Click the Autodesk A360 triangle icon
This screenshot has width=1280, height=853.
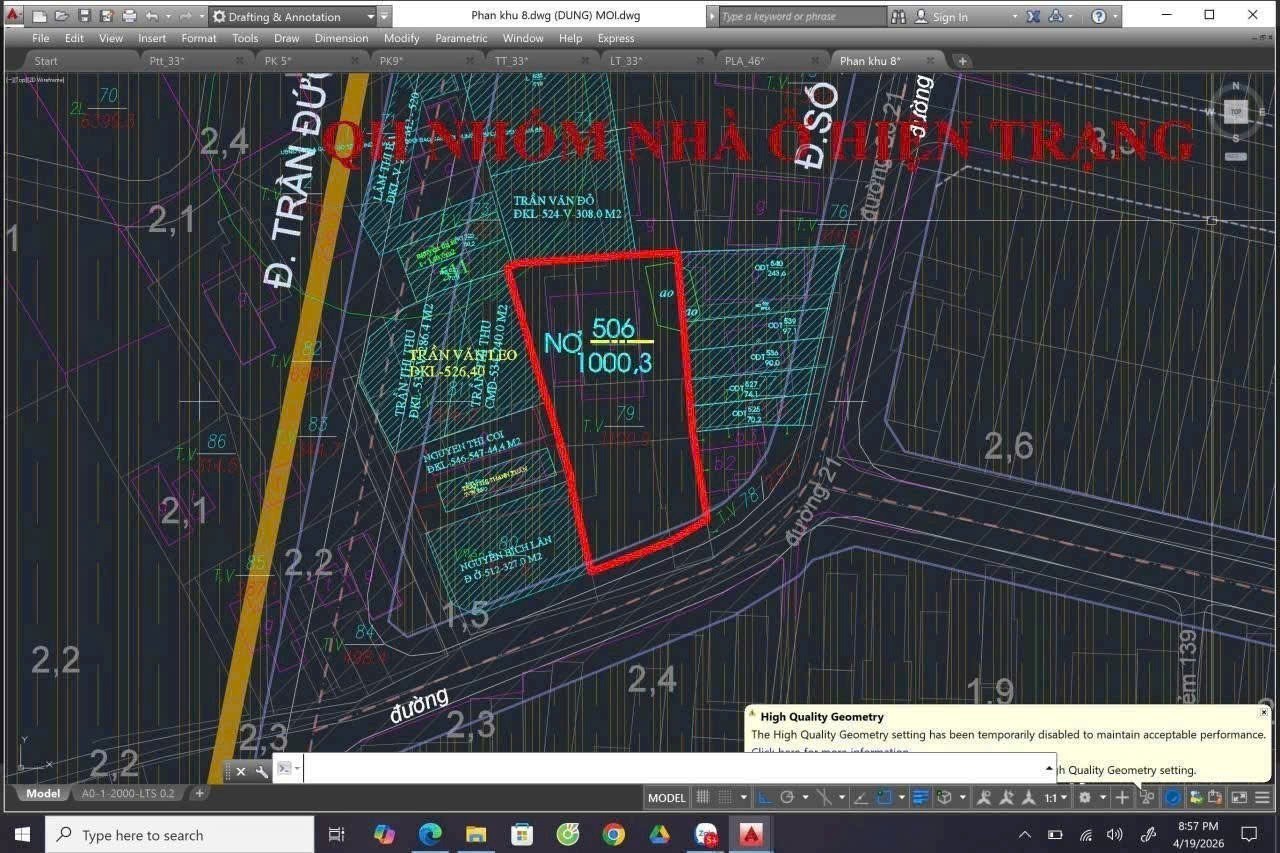tap(1056, 16)
